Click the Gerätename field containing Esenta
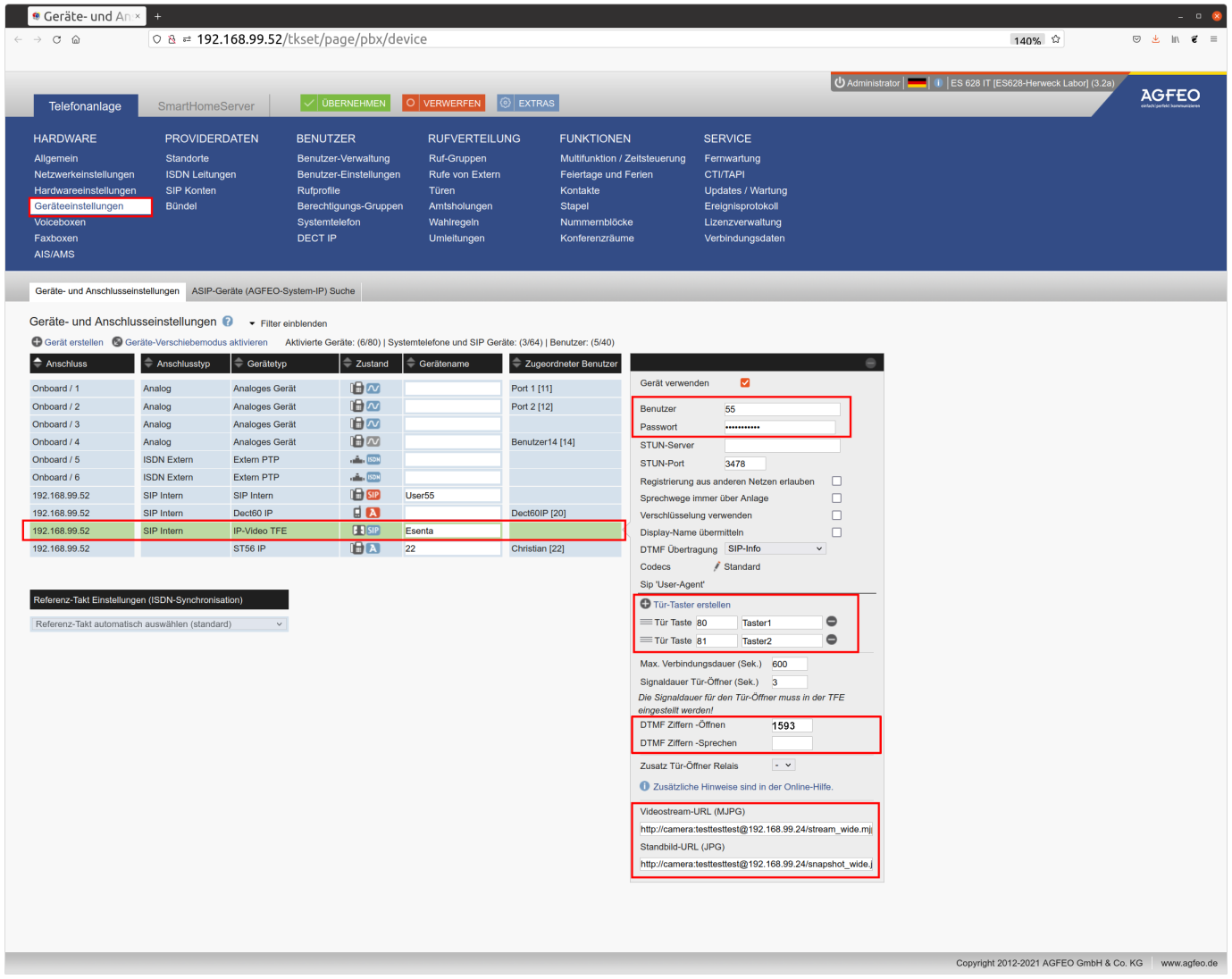Image resolution: width=1232 pixels, height=979 pixels. (452, 531)
